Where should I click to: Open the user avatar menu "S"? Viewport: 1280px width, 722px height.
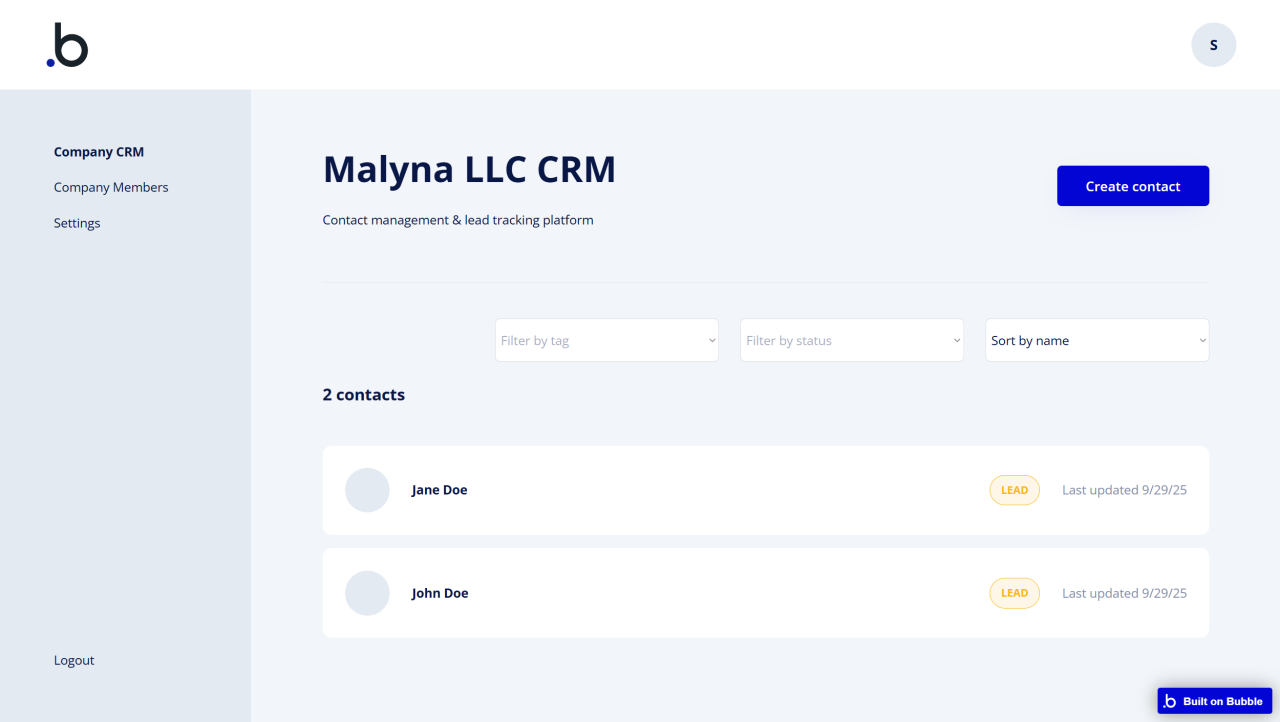[x=1213, y=45]
